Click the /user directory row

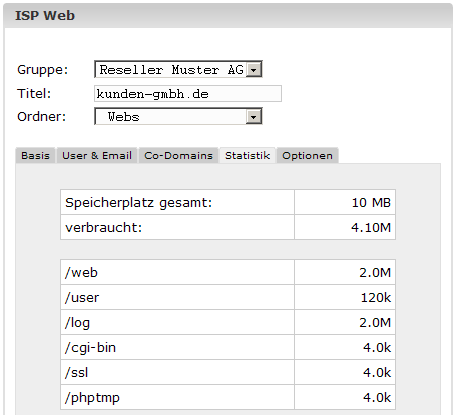(228, 297)
